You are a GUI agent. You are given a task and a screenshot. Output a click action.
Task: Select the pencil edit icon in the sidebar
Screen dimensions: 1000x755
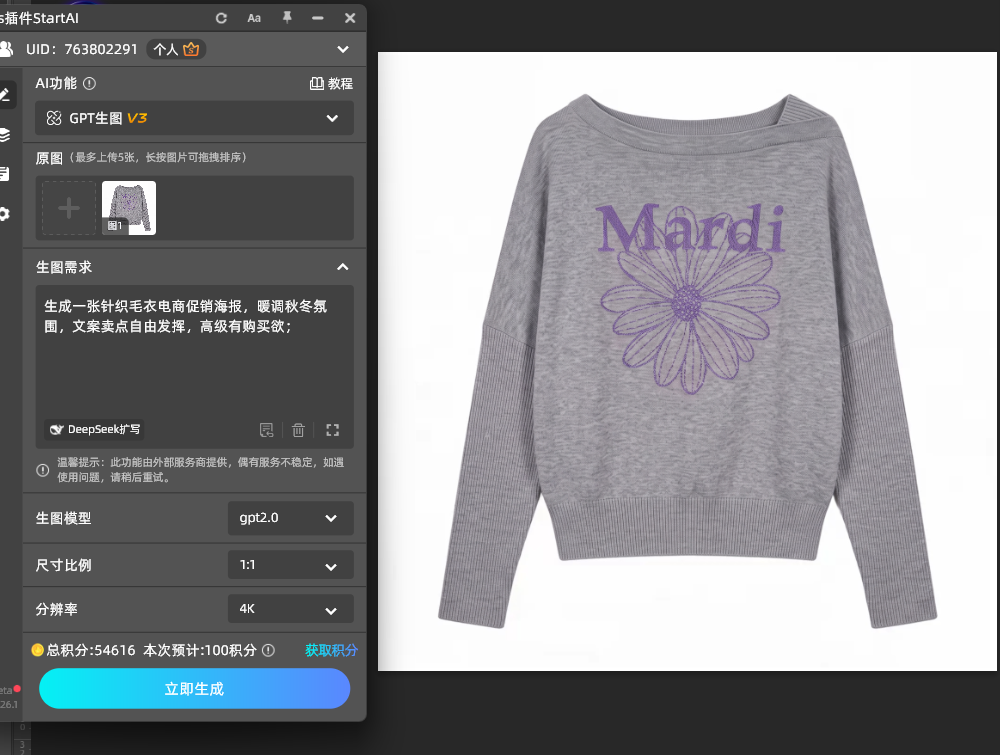click(6, 95)
